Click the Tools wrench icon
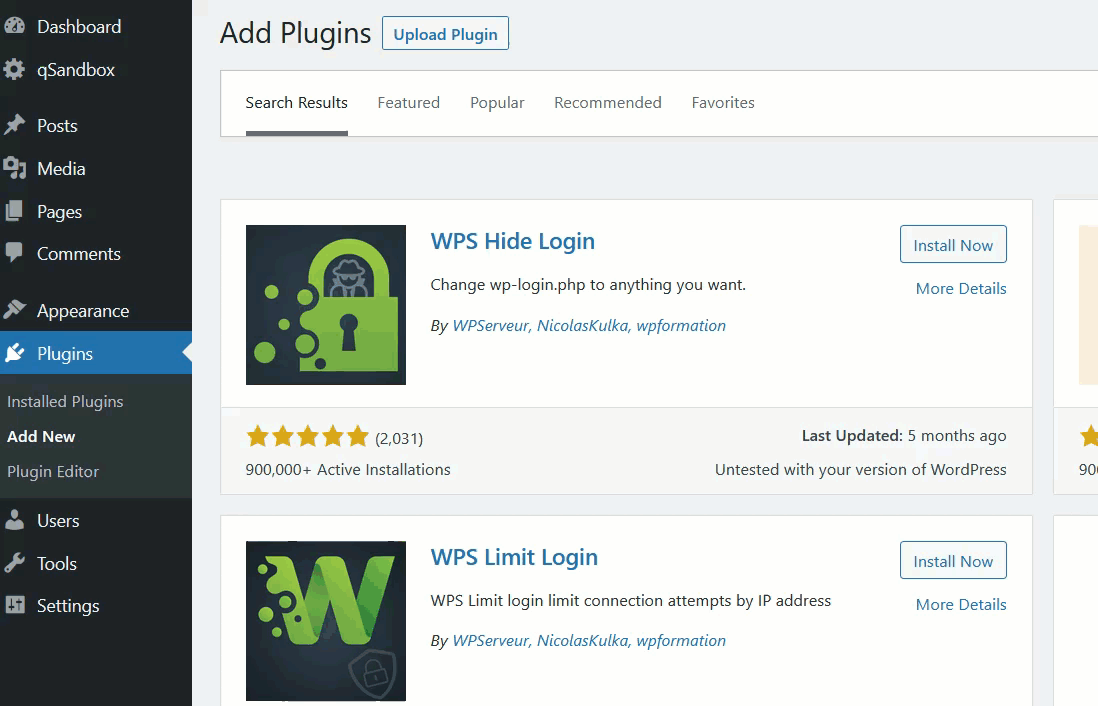This screenshot has width=1098, height=706. (14, 564)
